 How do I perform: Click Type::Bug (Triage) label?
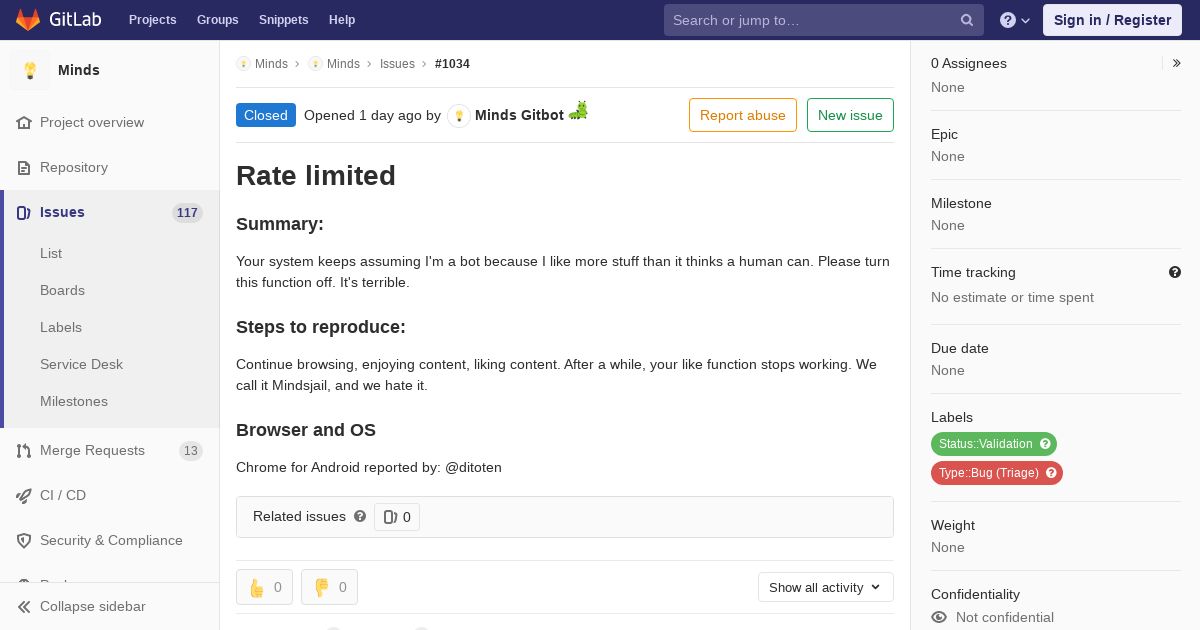point(989,473)
